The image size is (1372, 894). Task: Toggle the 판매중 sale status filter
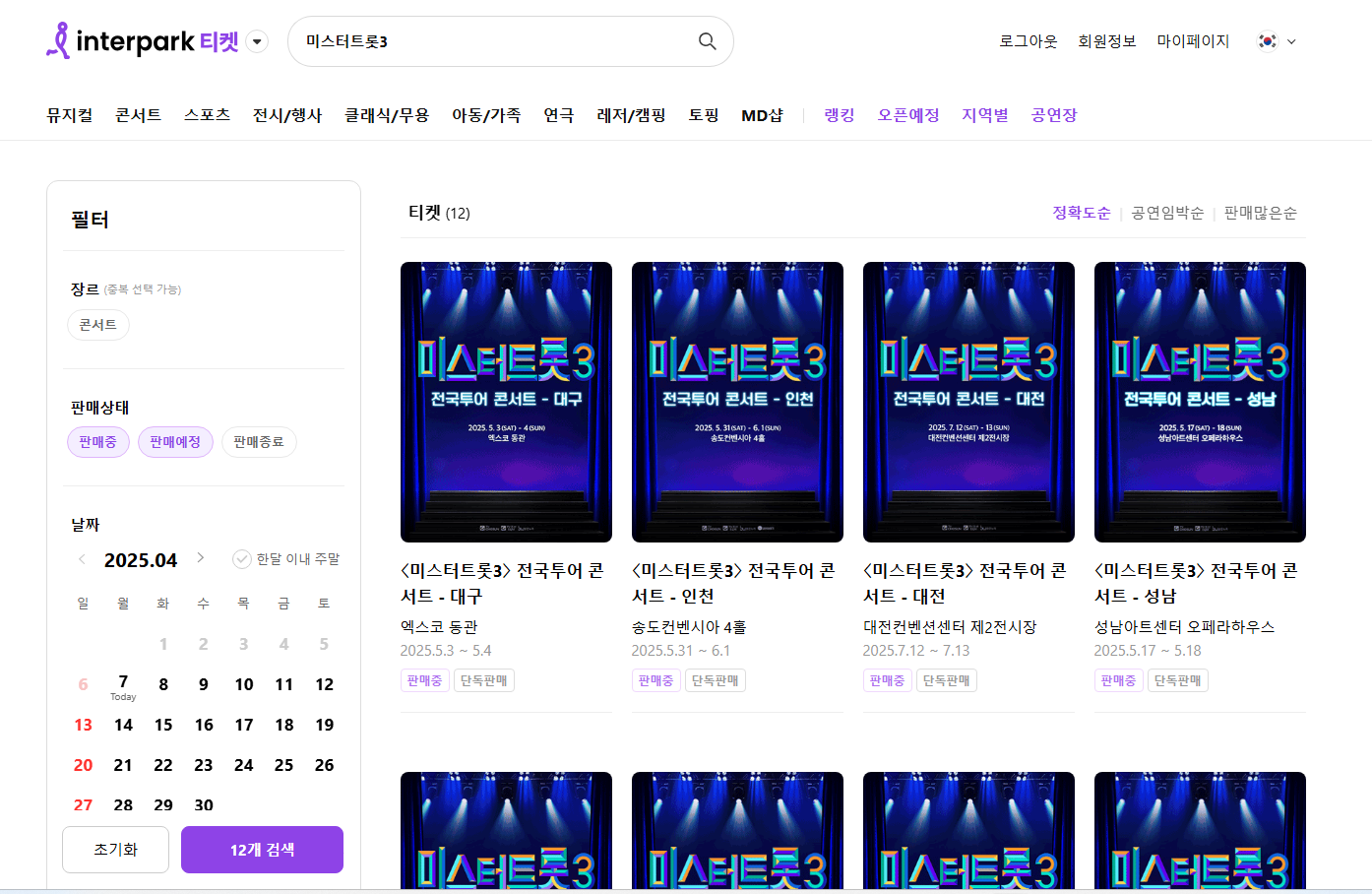[97, 441]
